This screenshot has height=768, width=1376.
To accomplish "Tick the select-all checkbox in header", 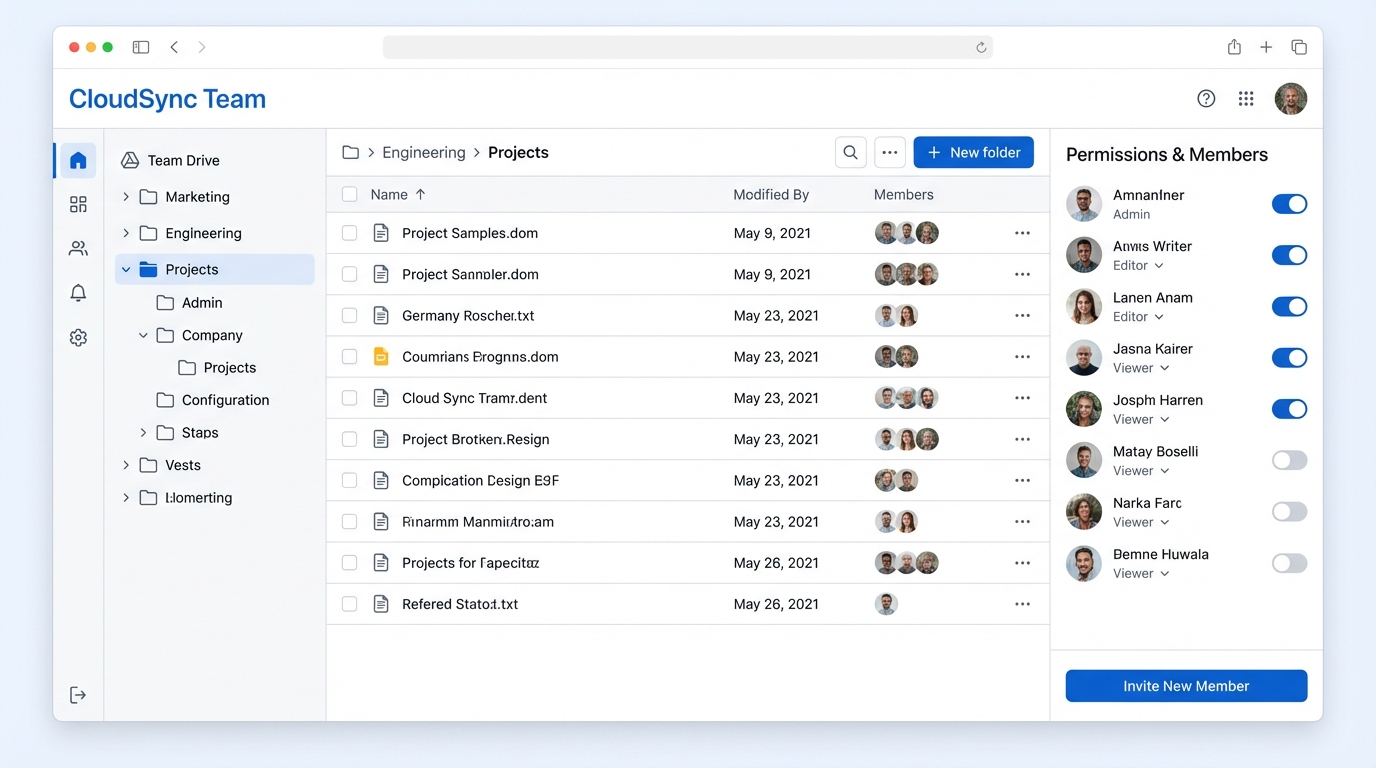I will 349,195.
